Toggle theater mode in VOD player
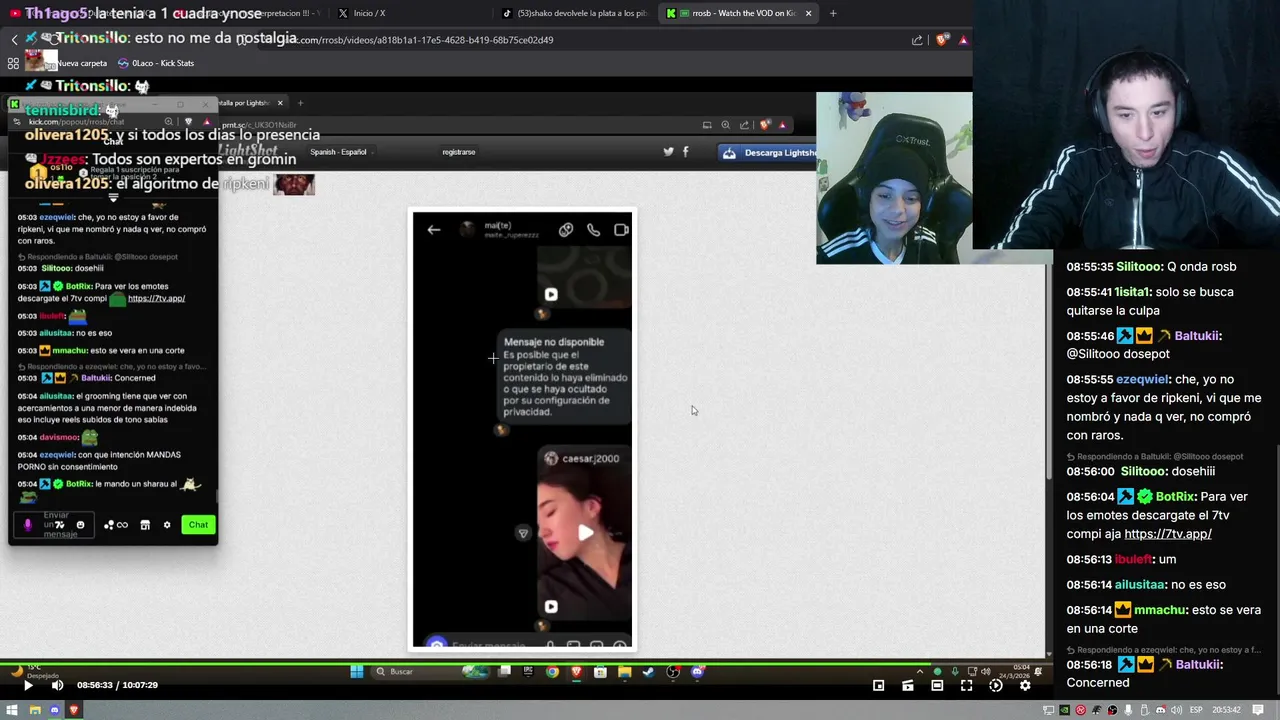The width and height of the screenshot is (1280, 720). point(937,685)
